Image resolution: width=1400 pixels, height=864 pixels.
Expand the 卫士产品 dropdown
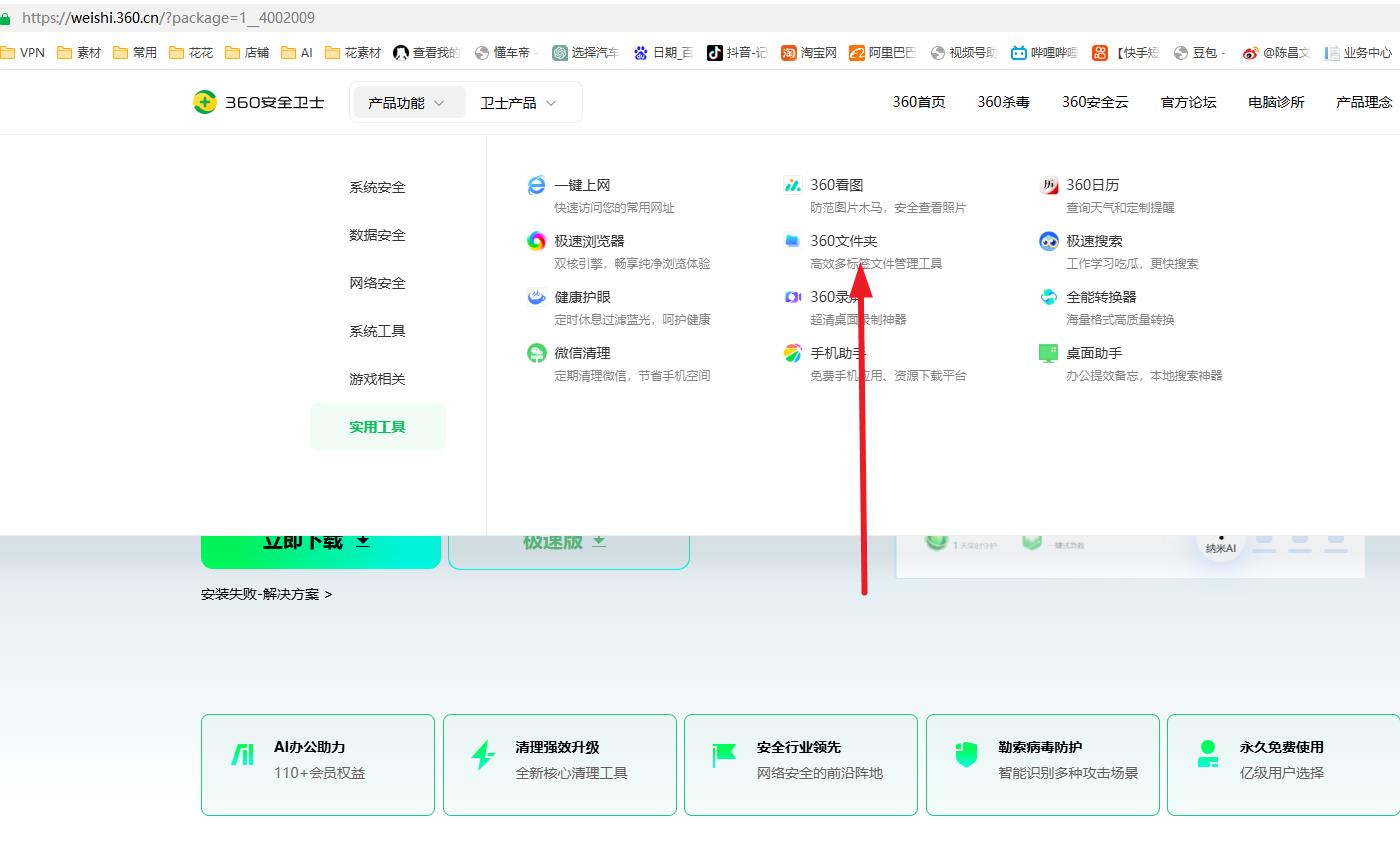point(518,102)
